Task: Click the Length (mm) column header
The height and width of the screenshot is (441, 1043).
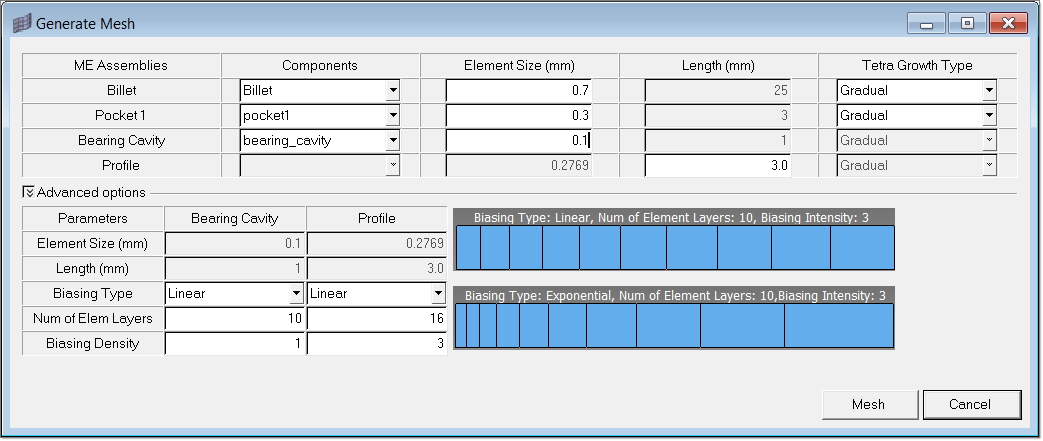Action: pos(718,65)
